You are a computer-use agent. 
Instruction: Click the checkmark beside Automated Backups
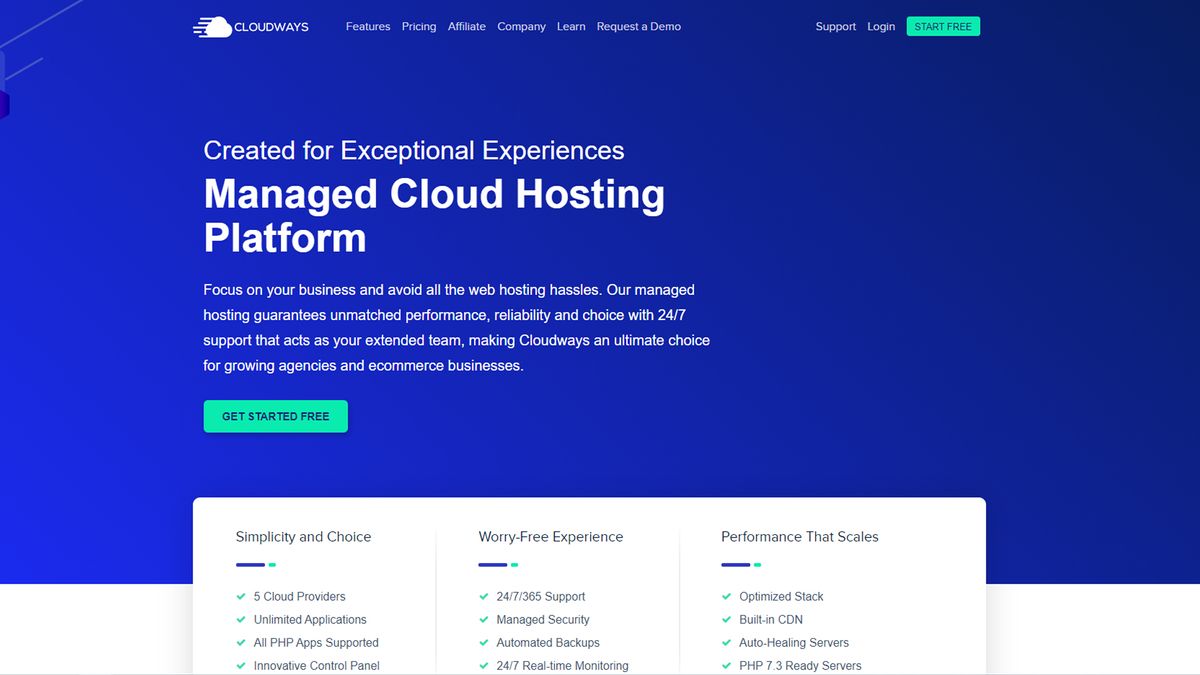tap(484, 642)
